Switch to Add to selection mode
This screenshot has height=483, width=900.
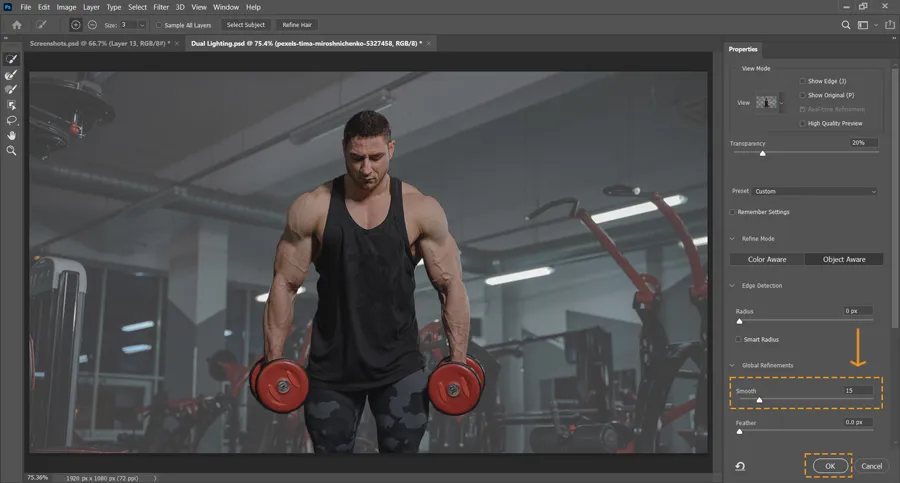pyautogui.click(x=76, y=24)
